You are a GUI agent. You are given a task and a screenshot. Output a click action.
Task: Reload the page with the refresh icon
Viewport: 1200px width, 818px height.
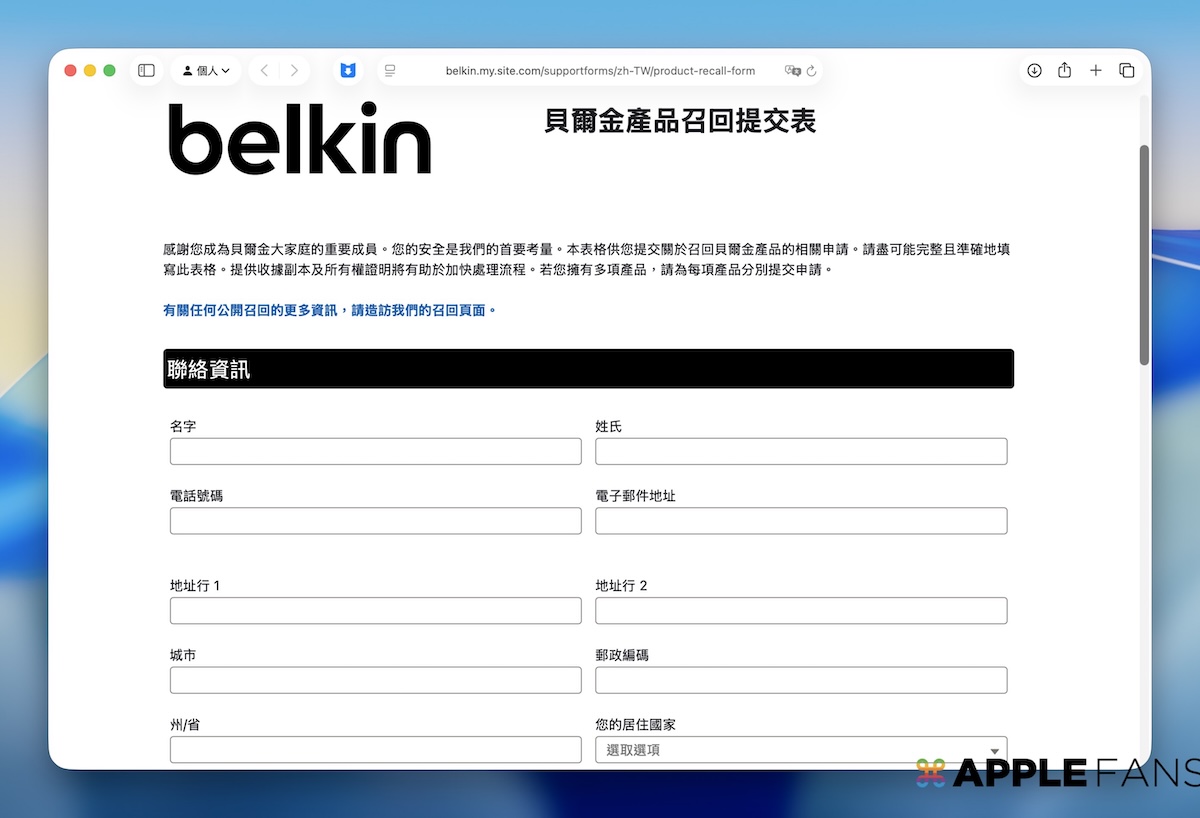812,71
